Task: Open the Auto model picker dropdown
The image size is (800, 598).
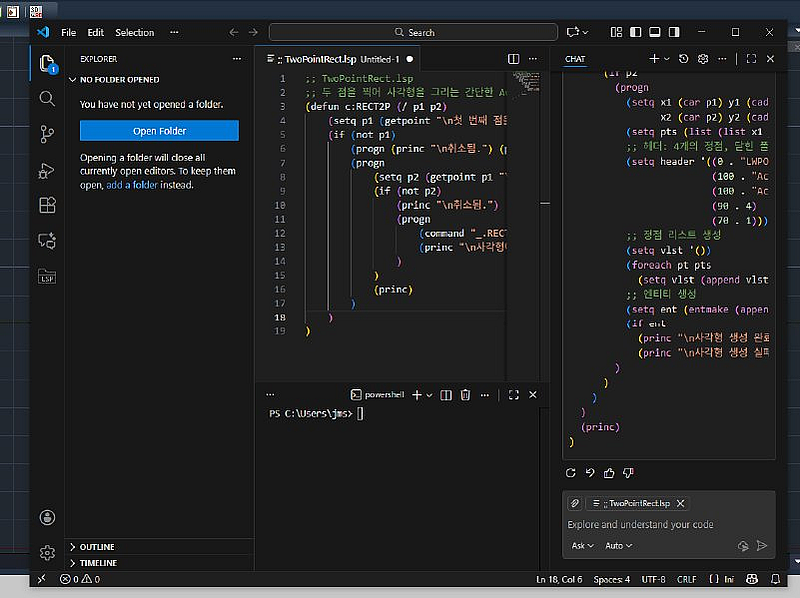Action: [619, 546]
